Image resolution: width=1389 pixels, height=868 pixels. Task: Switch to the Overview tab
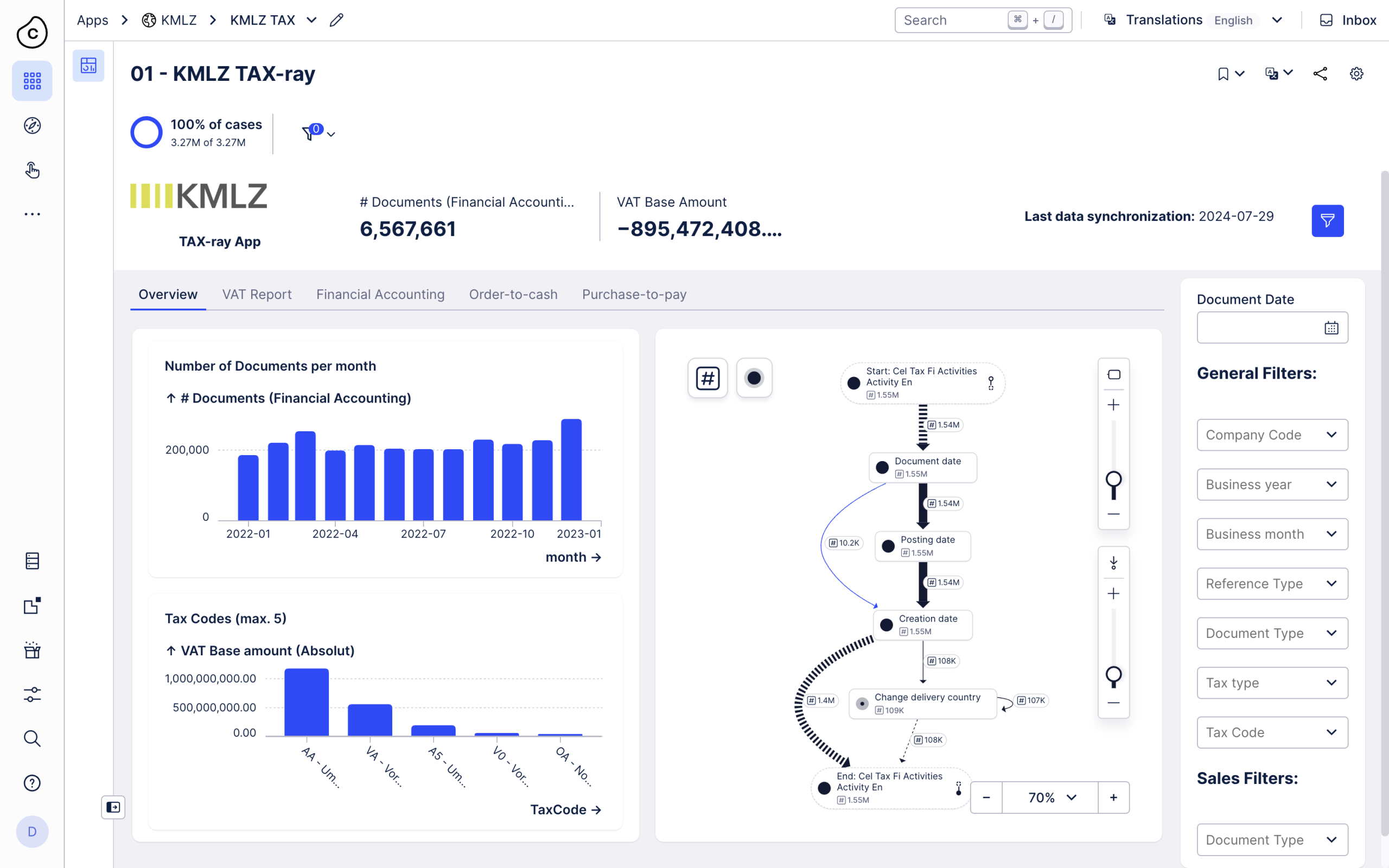click(x=168, y=295)
